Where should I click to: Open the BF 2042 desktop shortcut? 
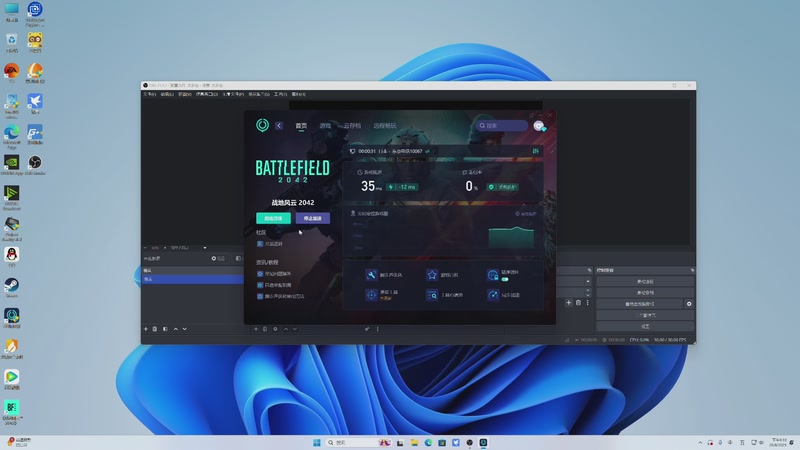(x=12, y=412)
